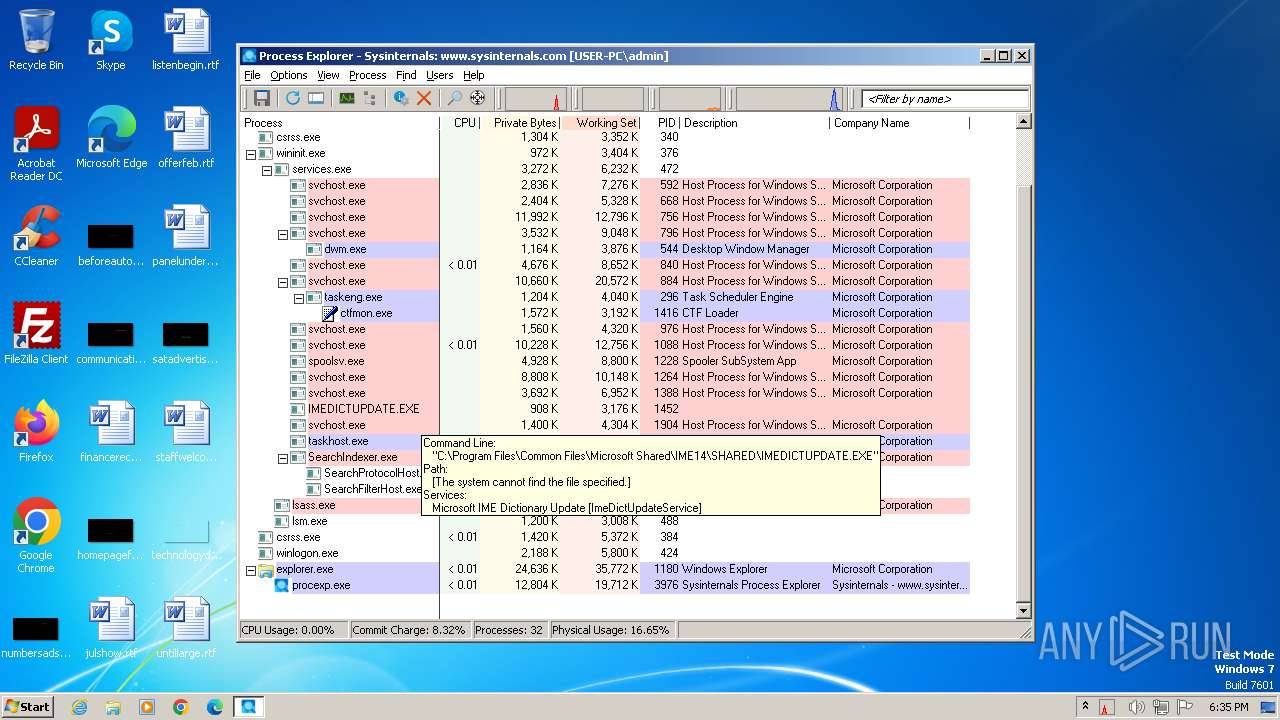Collapse the svchost.exe node containing dwm.exe
This screenshot has width=1280, height=720.
tap(283, 234)
